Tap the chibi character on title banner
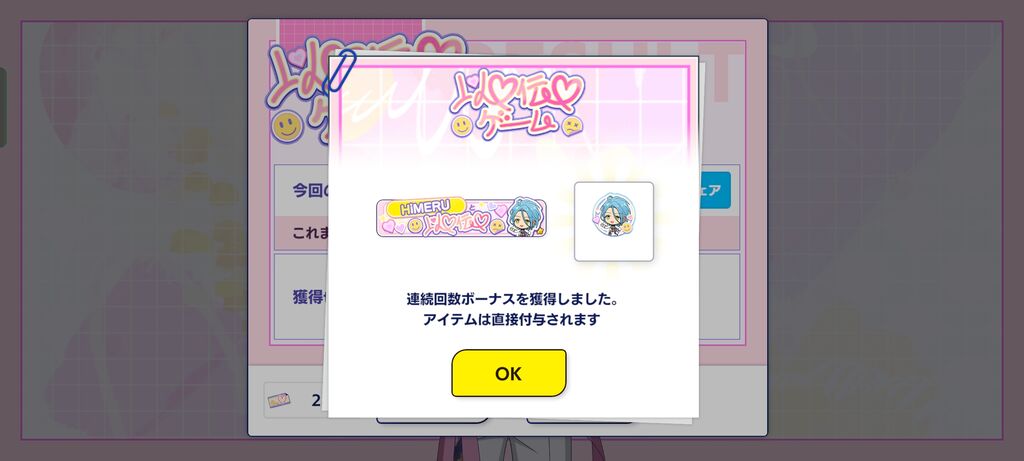This screenshot has height=461, width=1024. tap(526, 217)
